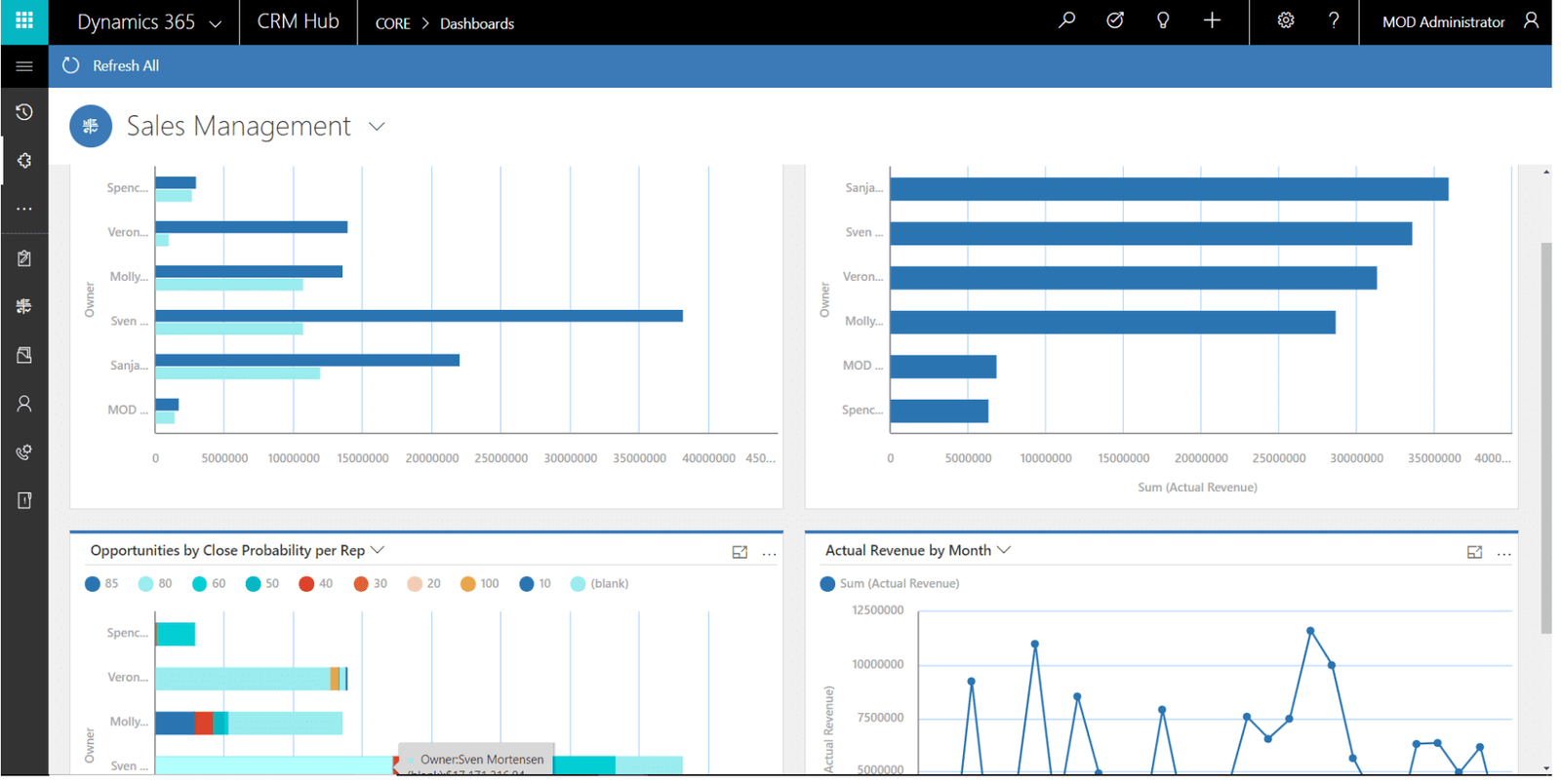Open the help question mark icon

pos(1334,20)
